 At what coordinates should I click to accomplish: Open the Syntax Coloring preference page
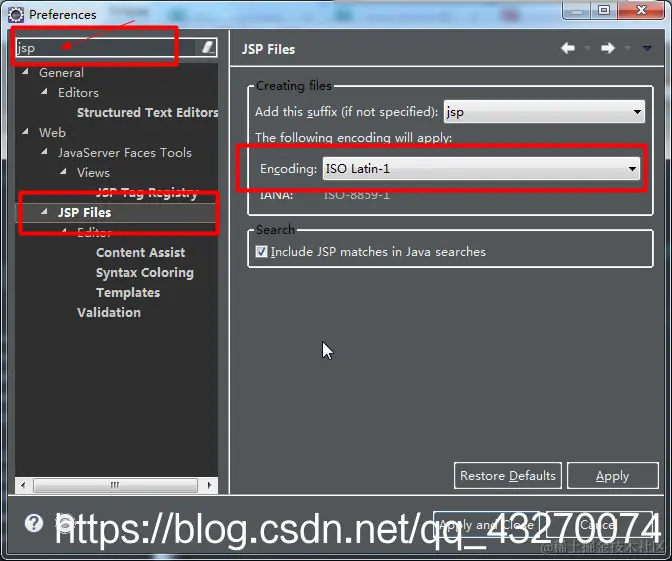tap(145, 273)
